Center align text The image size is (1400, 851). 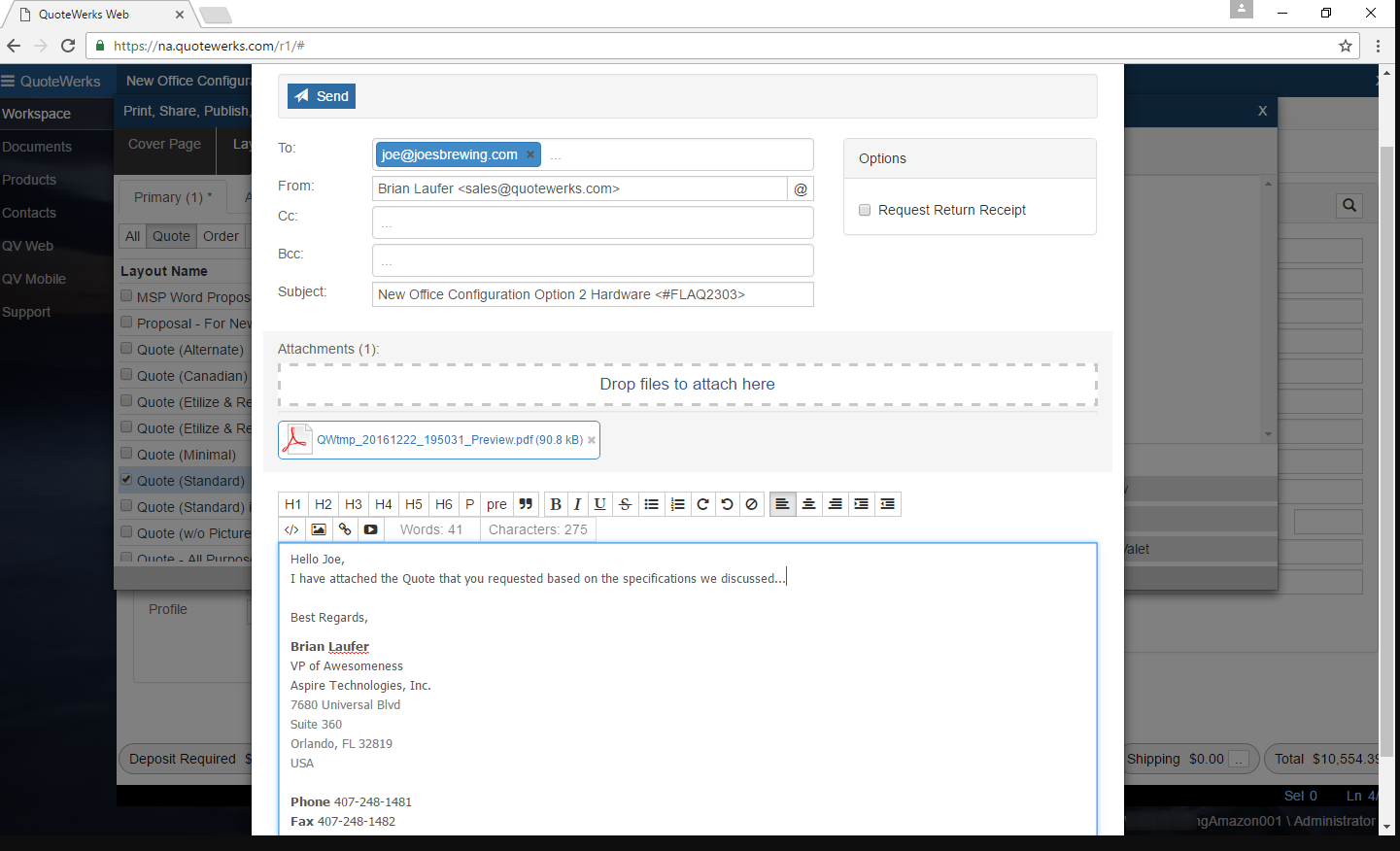[808, 504]
